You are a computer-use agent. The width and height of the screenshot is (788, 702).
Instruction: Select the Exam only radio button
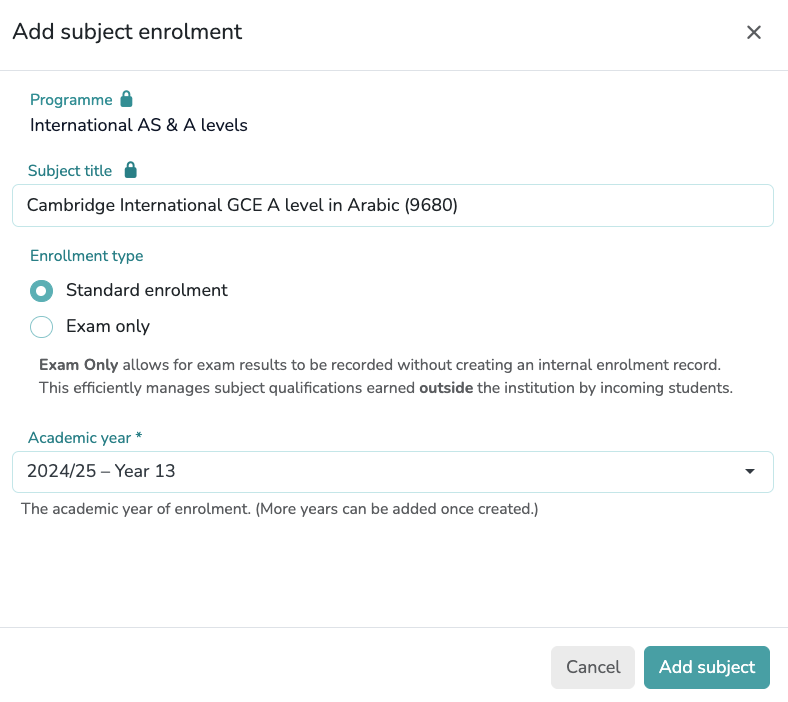(41, 327)
